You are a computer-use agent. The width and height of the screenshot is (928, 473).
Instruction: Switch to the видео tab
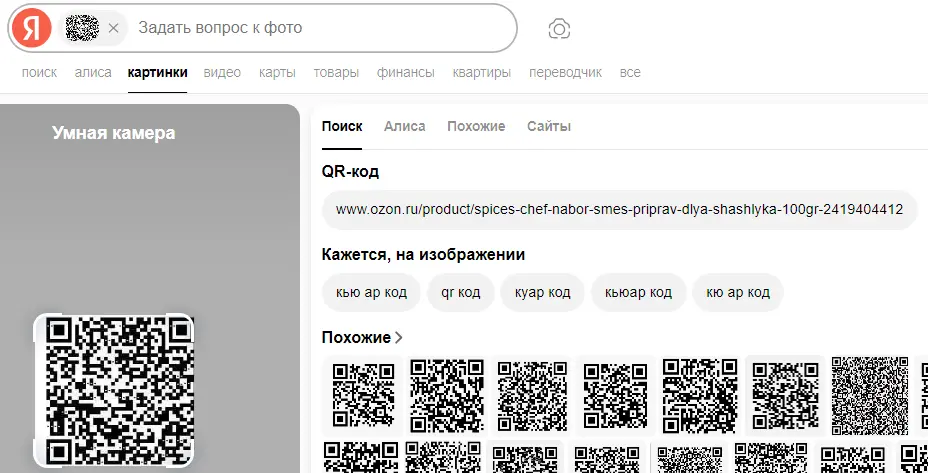tap(222, 72)
